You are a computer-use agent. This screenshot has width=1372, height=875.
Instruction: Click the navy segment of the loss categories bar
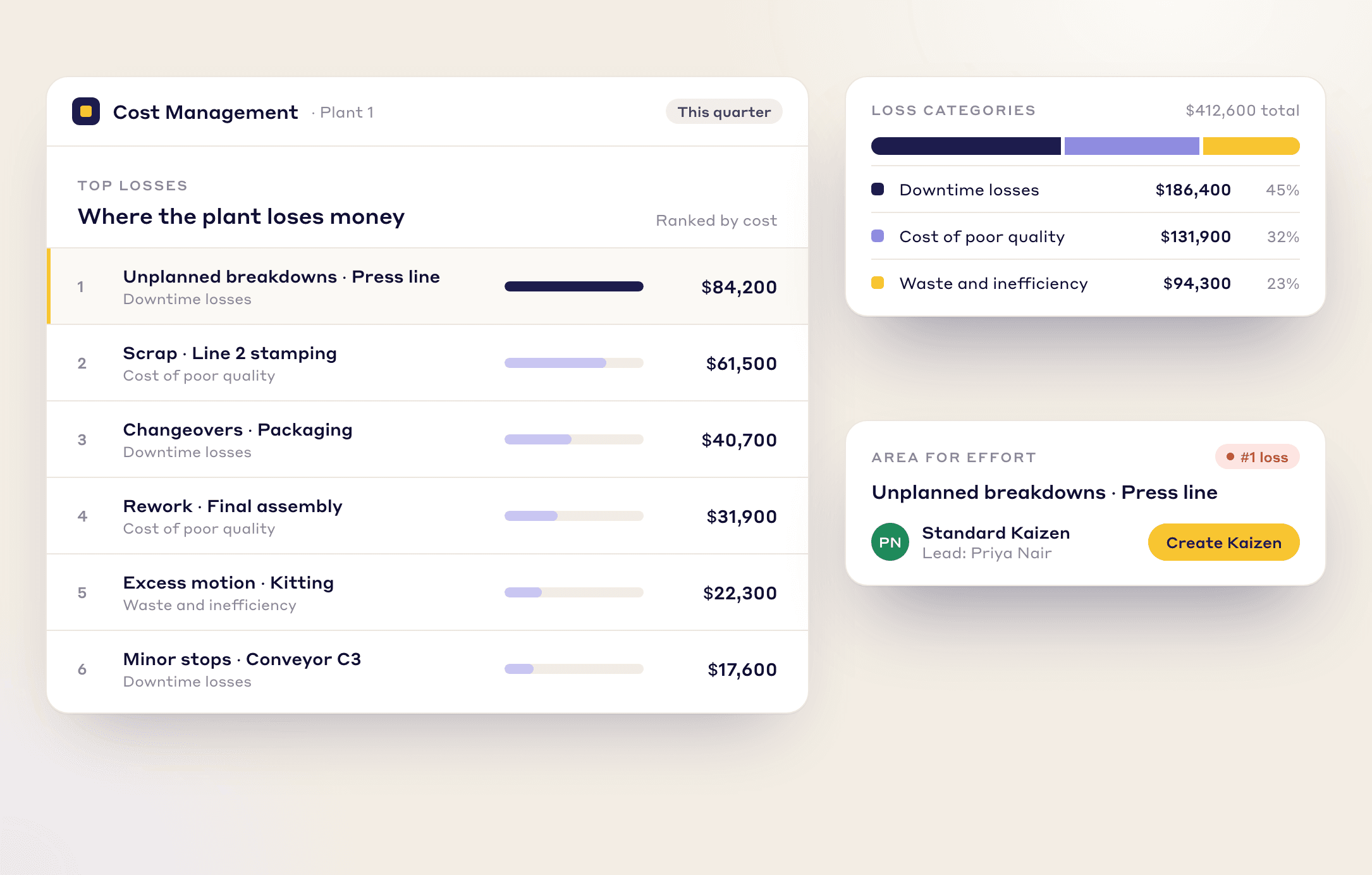[966, 146]
